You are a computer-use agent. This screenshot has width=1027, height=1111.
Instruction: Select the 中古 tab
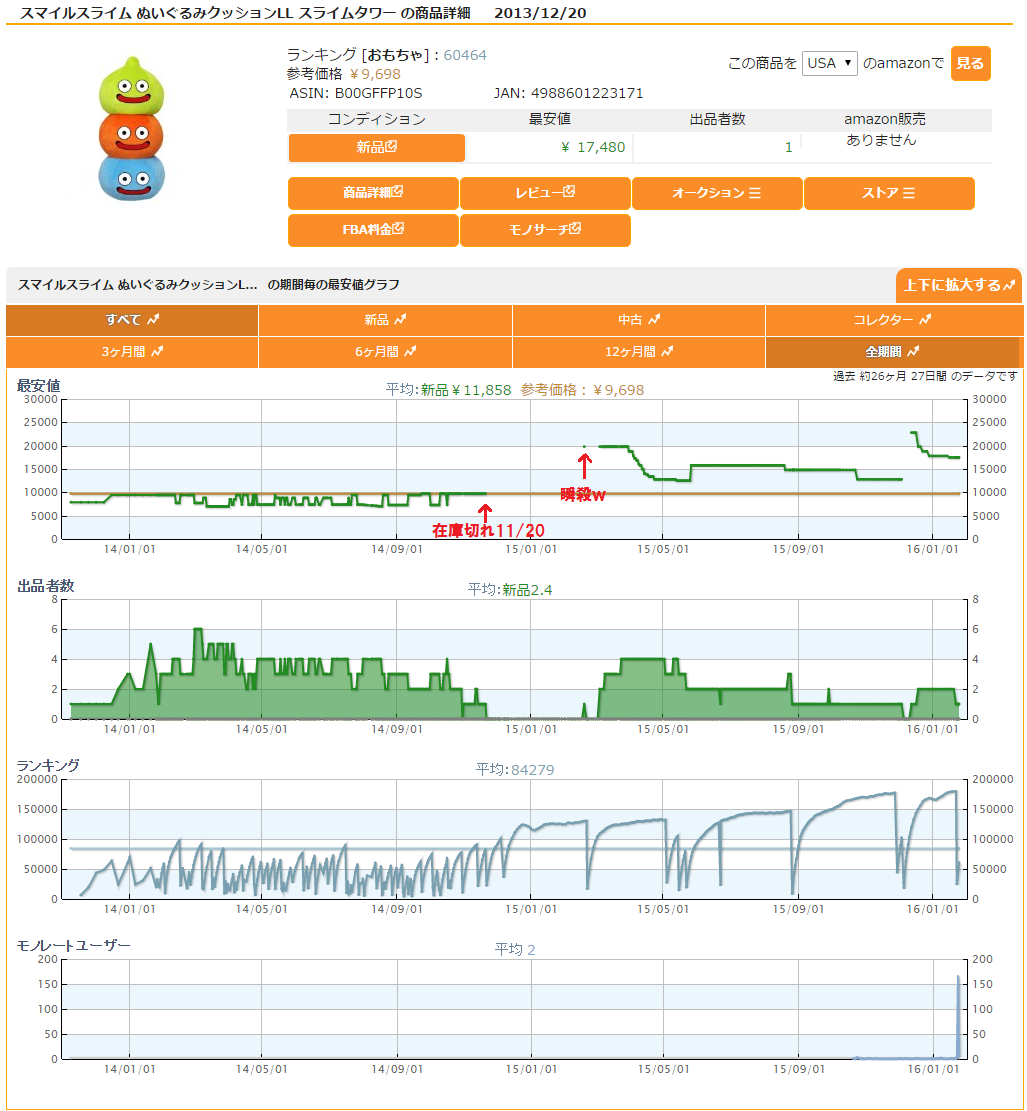click(x=639, y=320)
